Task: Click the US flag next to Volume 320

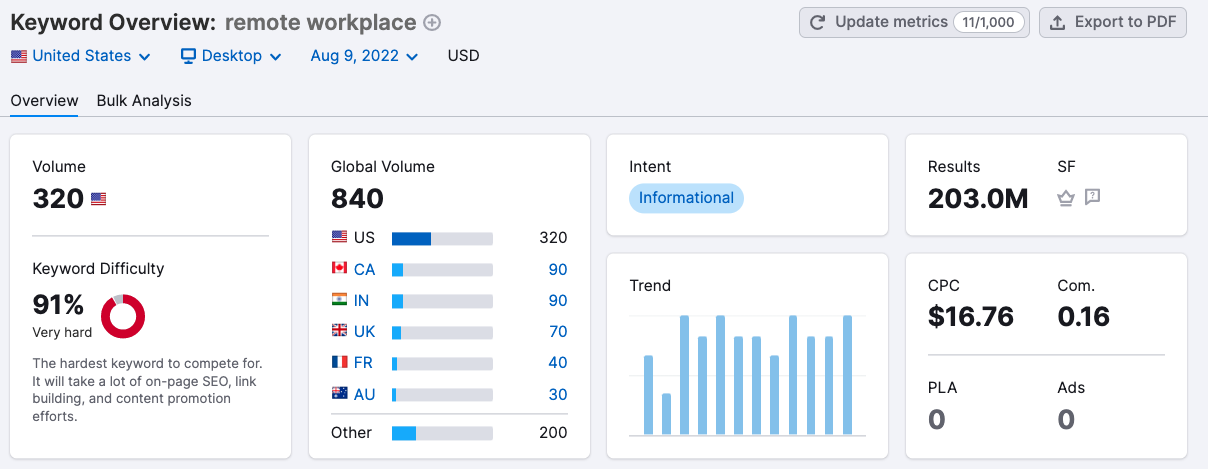Action: tap(98, 199)
